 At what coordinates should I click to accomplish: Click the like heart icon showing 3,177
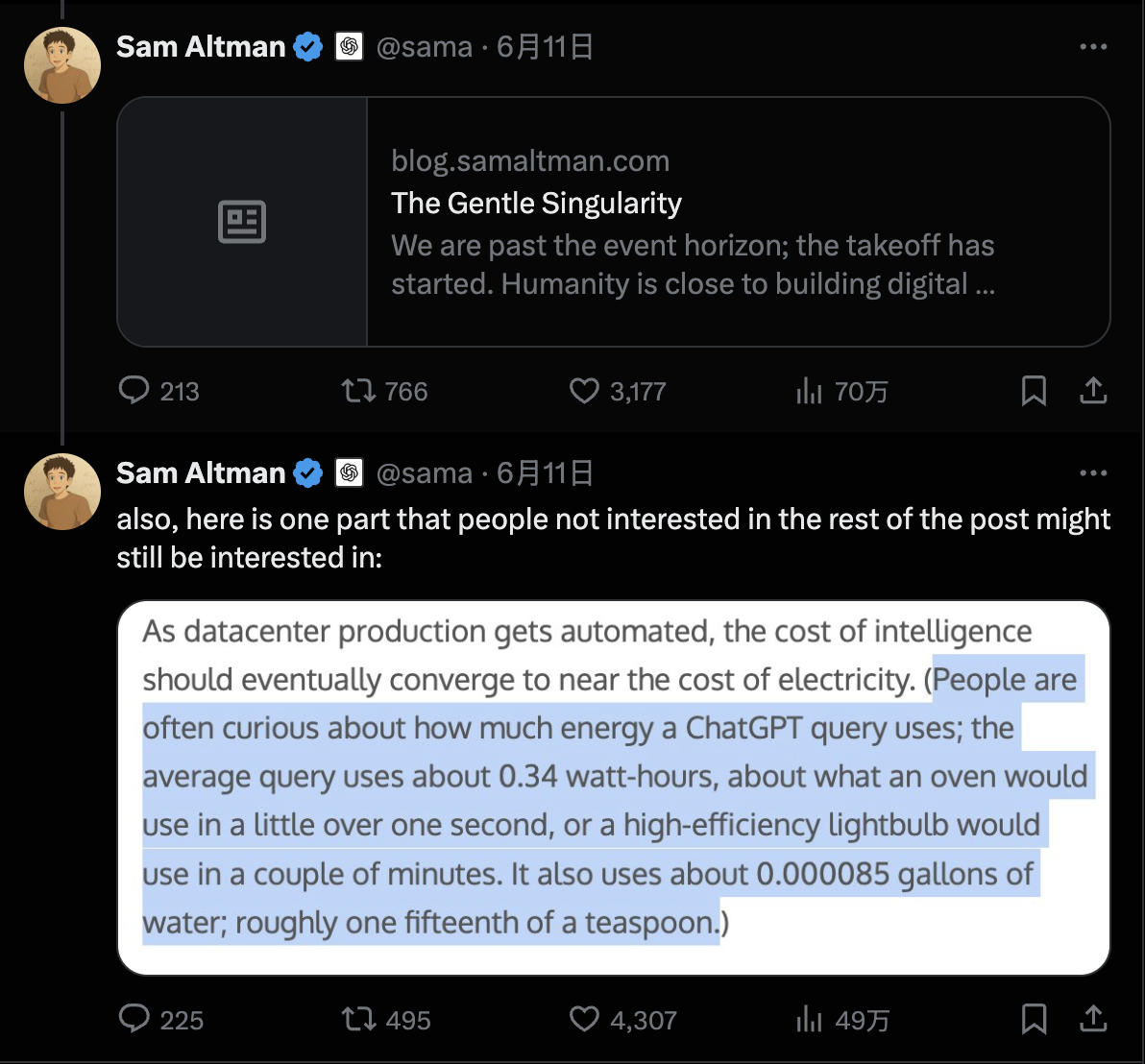(x=582, y=391)
